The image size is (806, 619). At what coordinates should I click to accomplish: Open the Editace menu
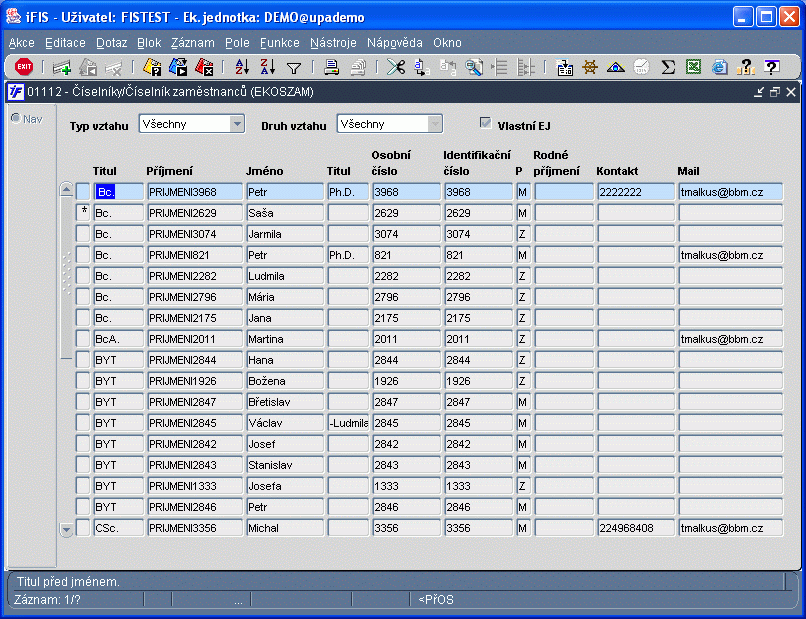pos(65,43)
